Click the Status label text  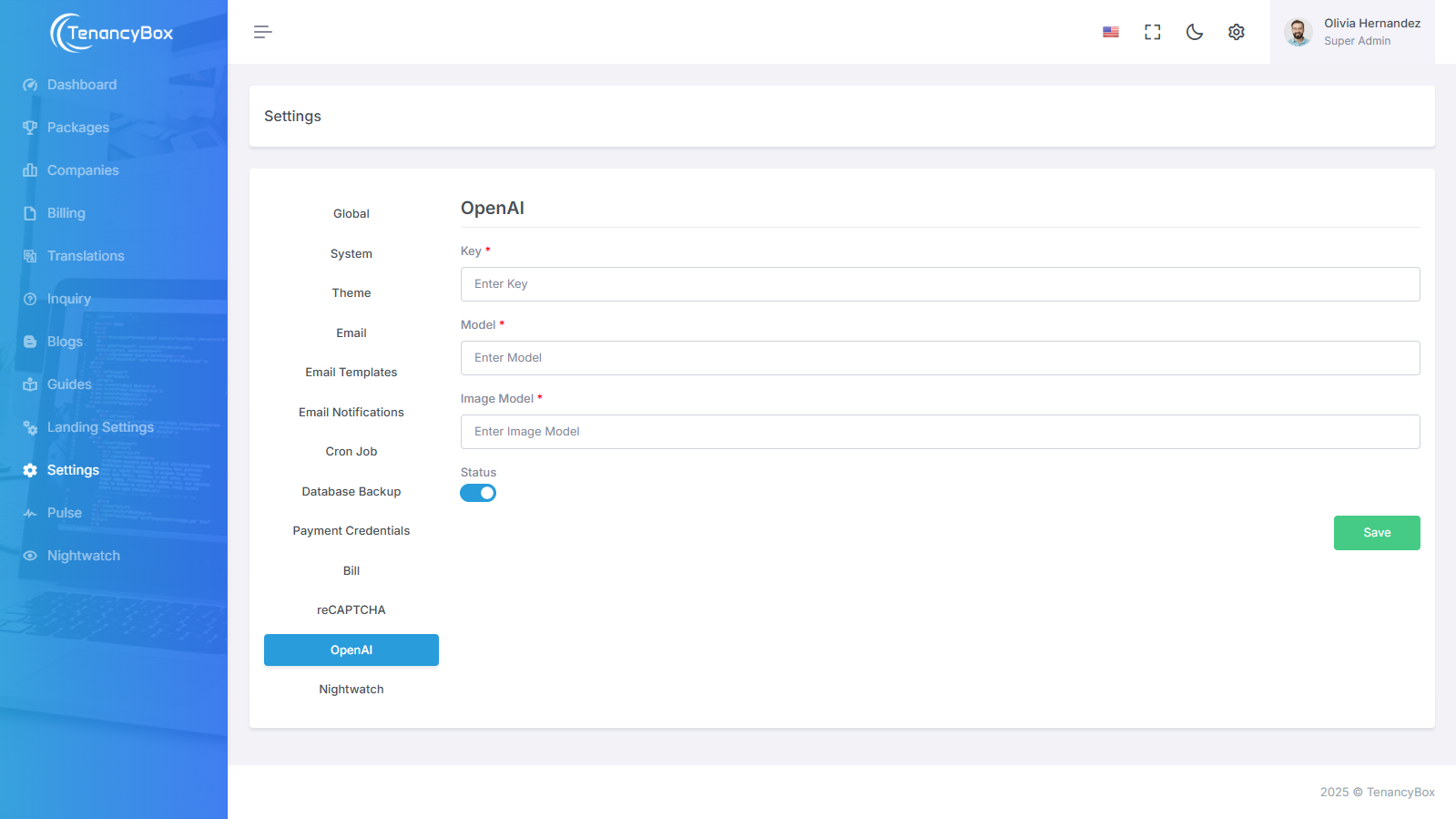tap(479, 473)
